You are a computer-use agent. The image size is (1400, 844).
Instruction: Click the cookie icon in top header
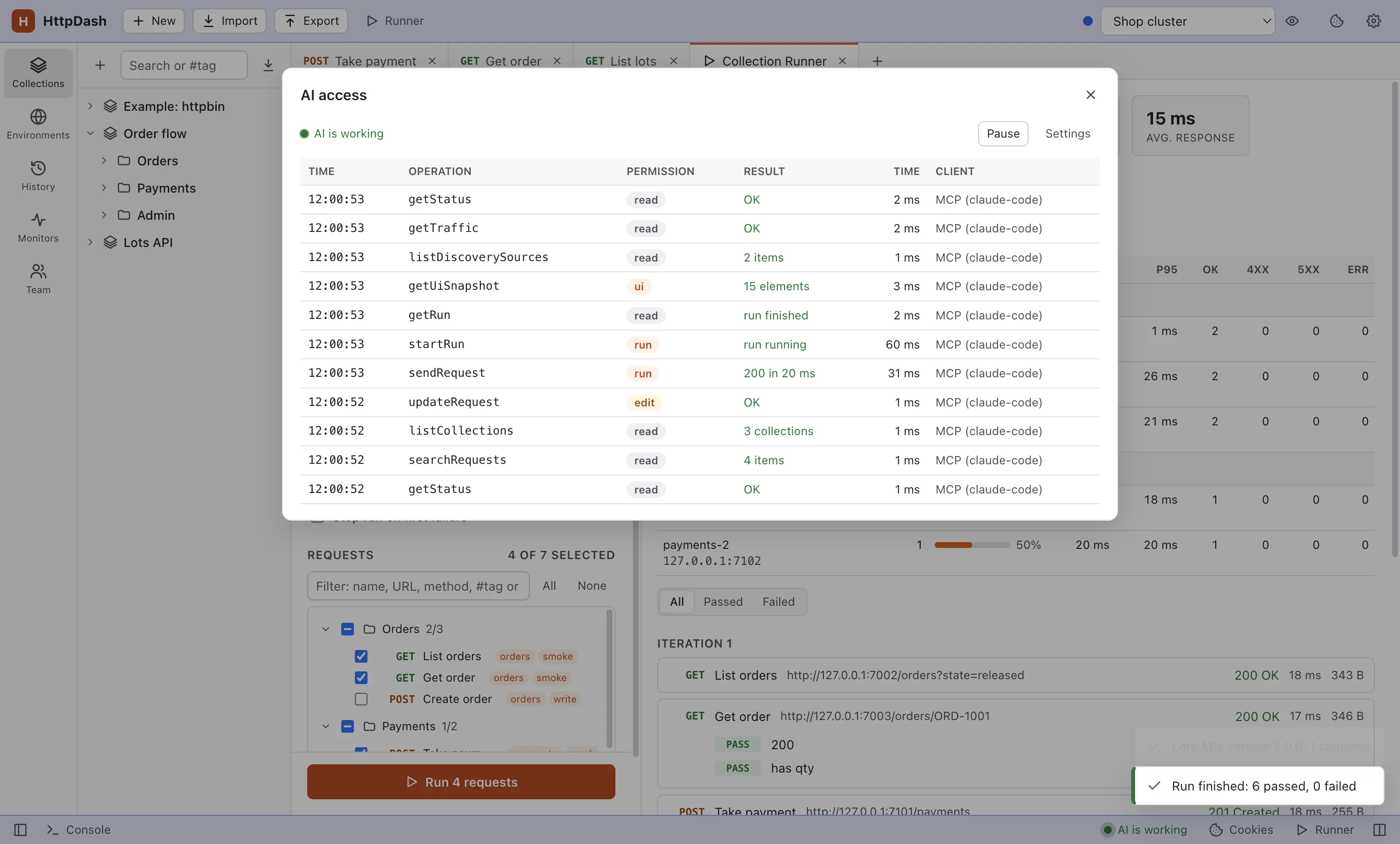(1336, 21)
